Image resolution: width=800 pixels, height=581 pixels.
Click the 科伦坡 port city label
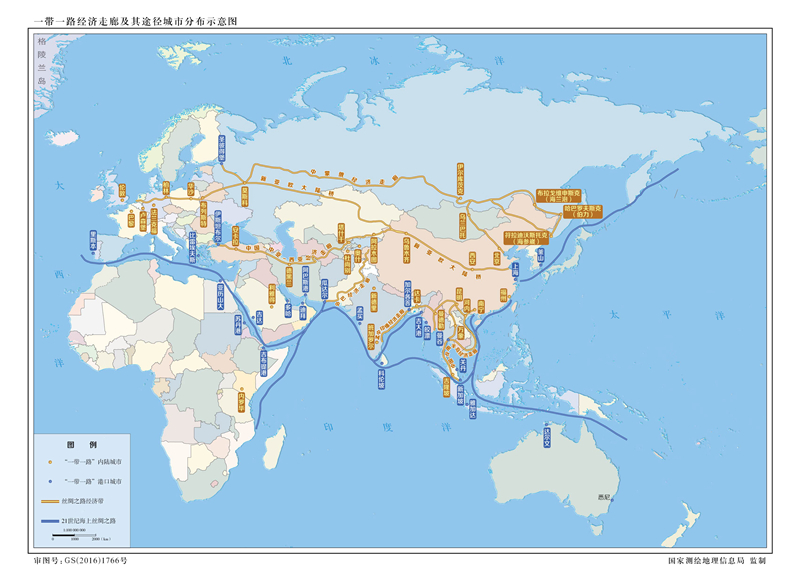[382, 381]
